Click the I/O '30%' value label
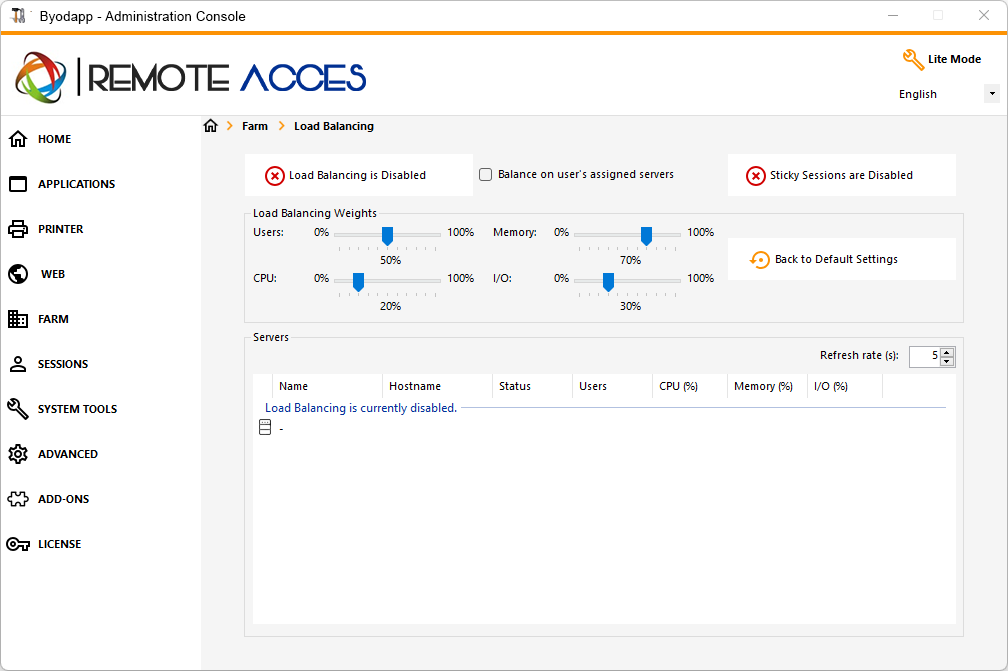 click(630, 307)
